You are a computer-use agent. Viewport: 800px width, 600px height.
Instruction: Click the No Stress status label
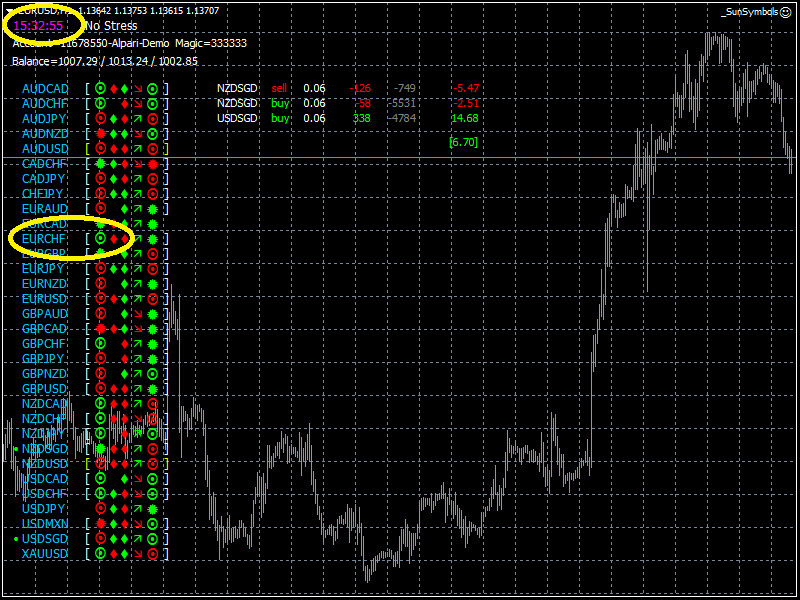[x=112, y=25]
